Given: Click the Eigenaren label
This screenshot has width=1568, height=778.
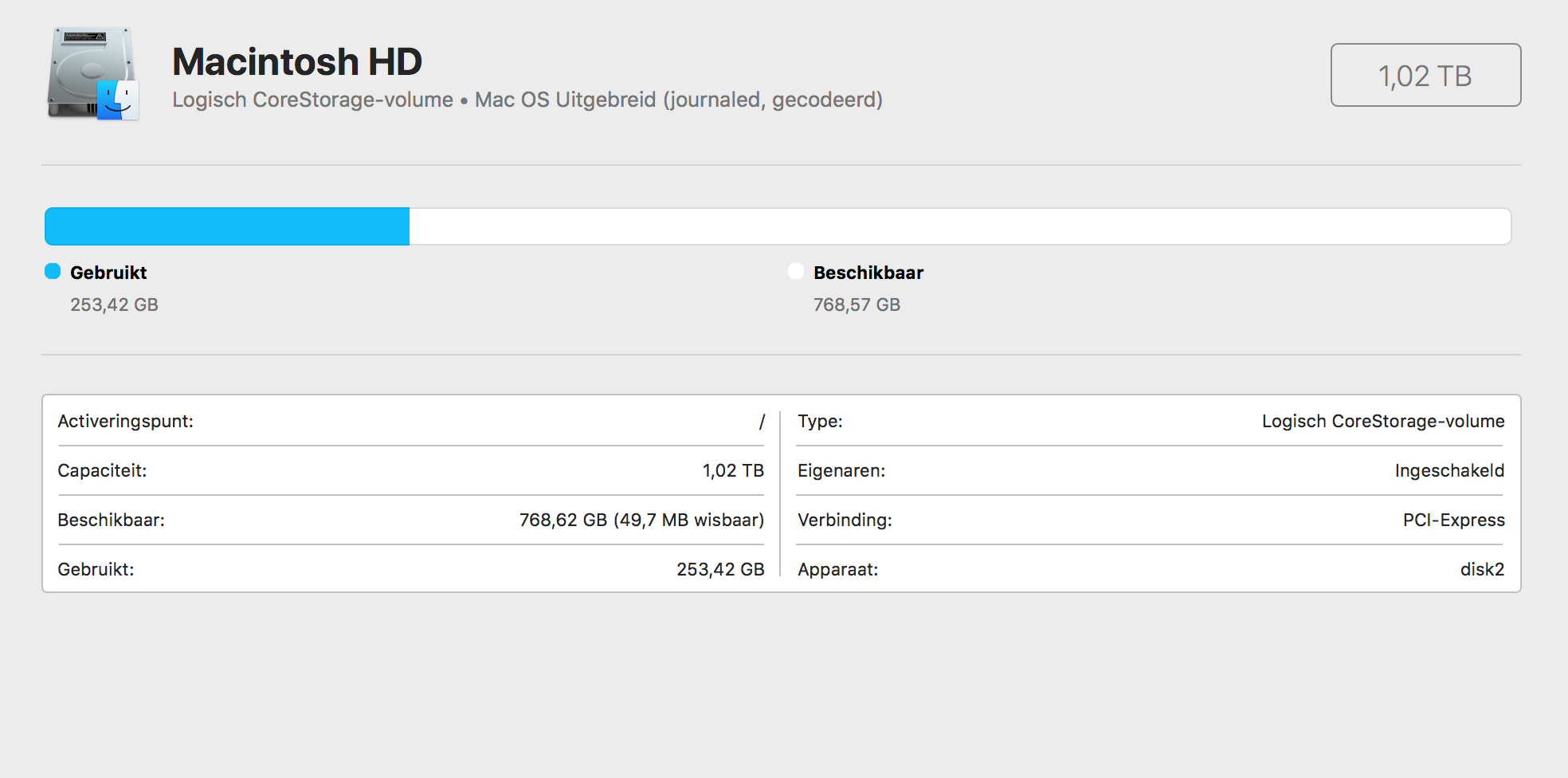Looking at the screenshot, I should [841, 470].
